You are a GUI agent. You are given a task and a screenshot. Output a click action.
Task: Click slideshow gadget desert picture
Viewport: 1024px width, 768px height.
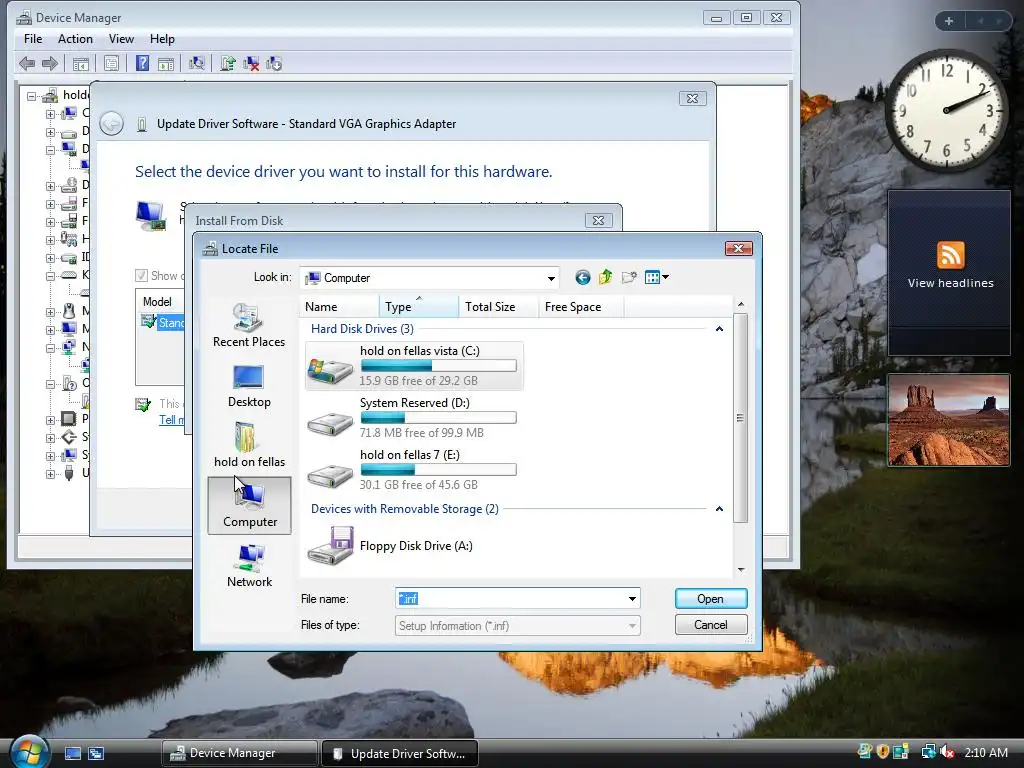click(948, 420)
